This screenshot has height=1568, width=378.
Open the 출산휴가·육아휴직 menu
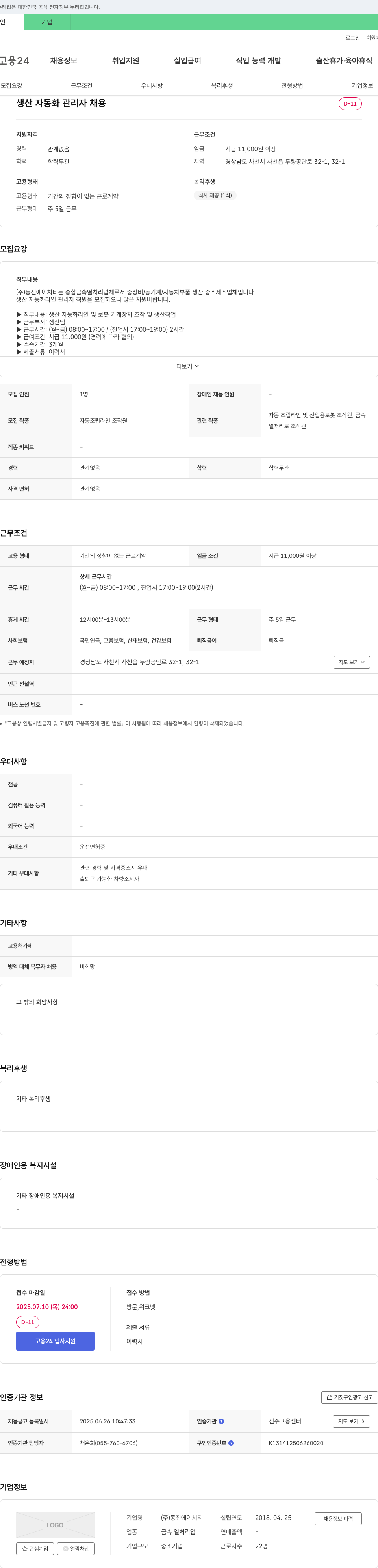(x=343, y=60)
